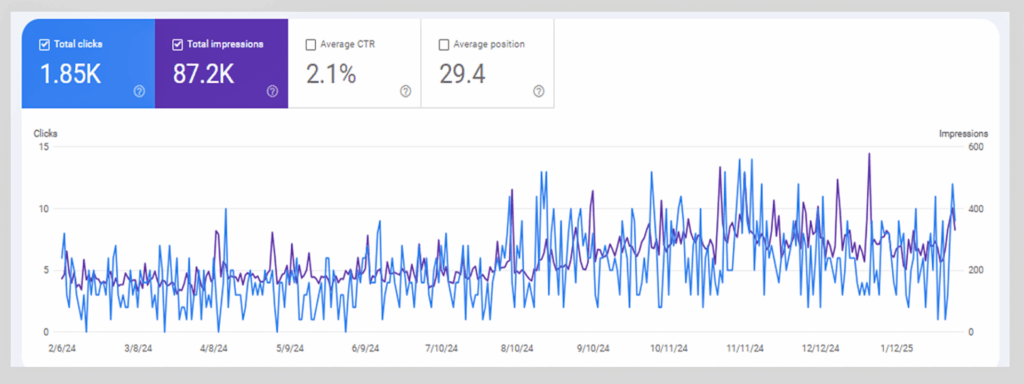Click the 3/8/24 date label

[x=138, y=349]
